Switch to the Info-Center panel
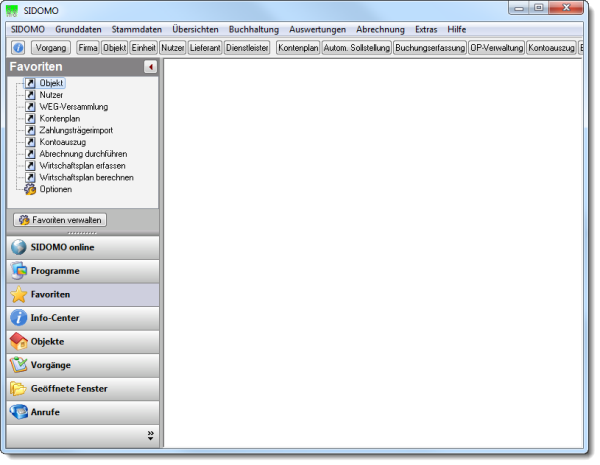 83,318
